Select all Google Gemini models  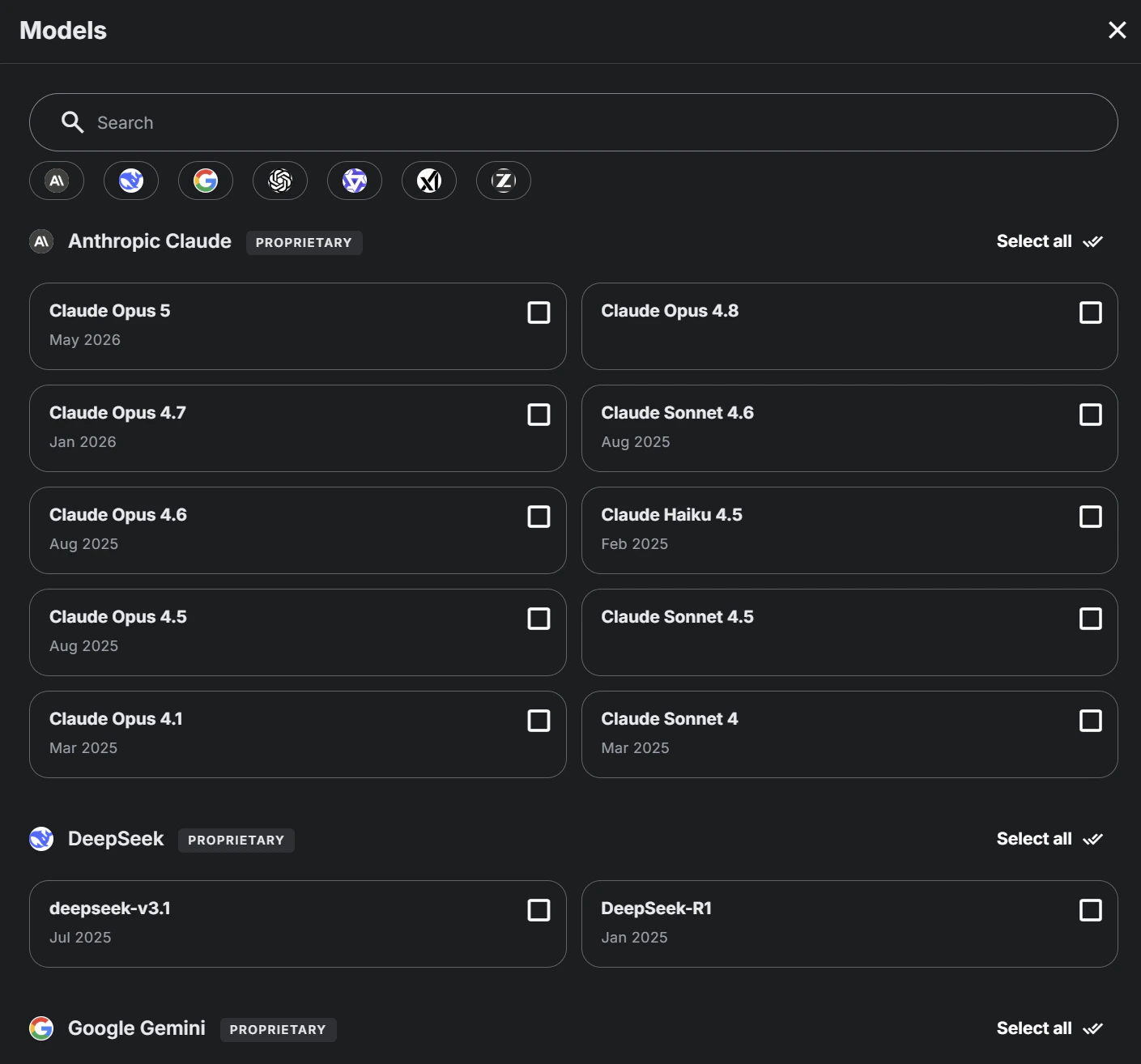pyautogui.click(x=1049, y=1028)
